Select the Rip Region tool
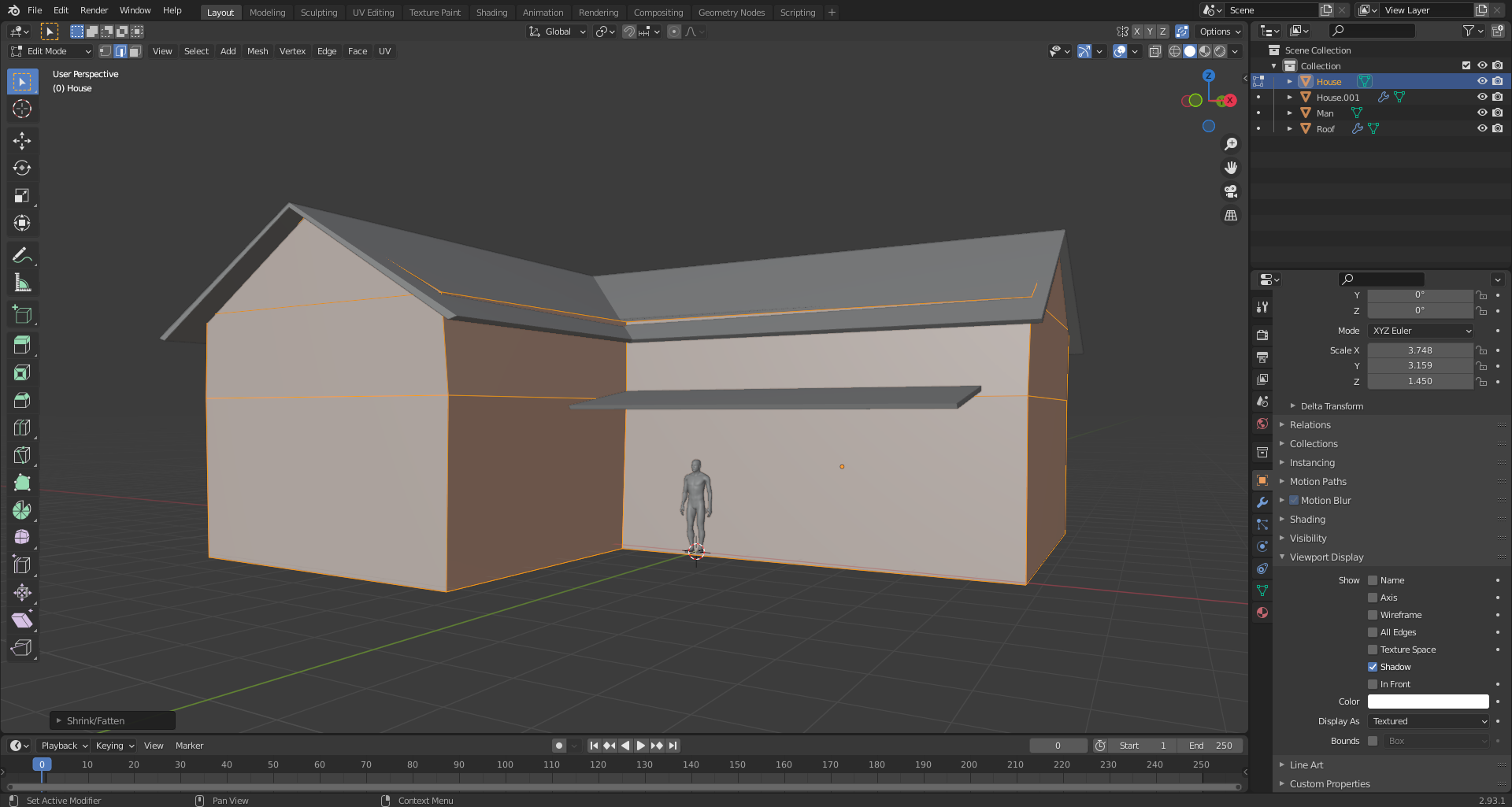Image resolution: width=1512 pixels, height=807 pixels. tap(22, 648)
